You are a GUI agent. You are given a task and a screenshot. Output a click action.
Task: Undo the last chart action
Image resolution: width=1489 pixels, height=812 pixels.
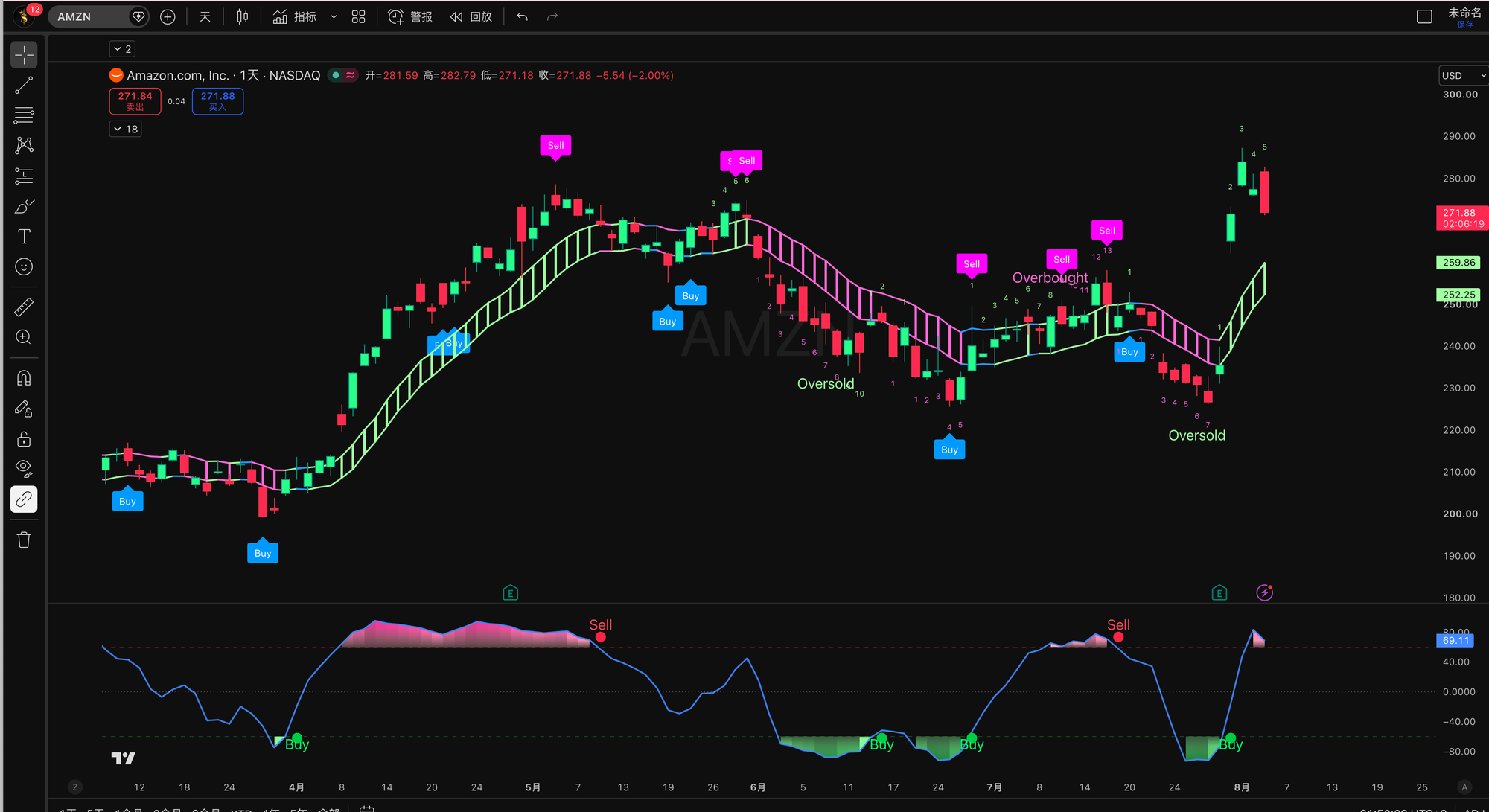click(523, 16)
